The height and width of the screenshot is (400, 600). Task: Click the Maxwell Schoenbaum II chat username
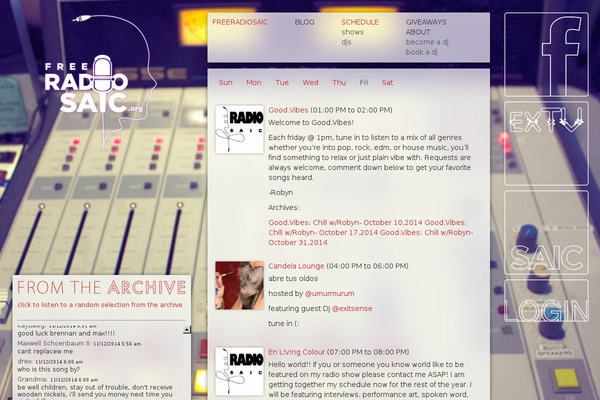click(x=54, y=343)
